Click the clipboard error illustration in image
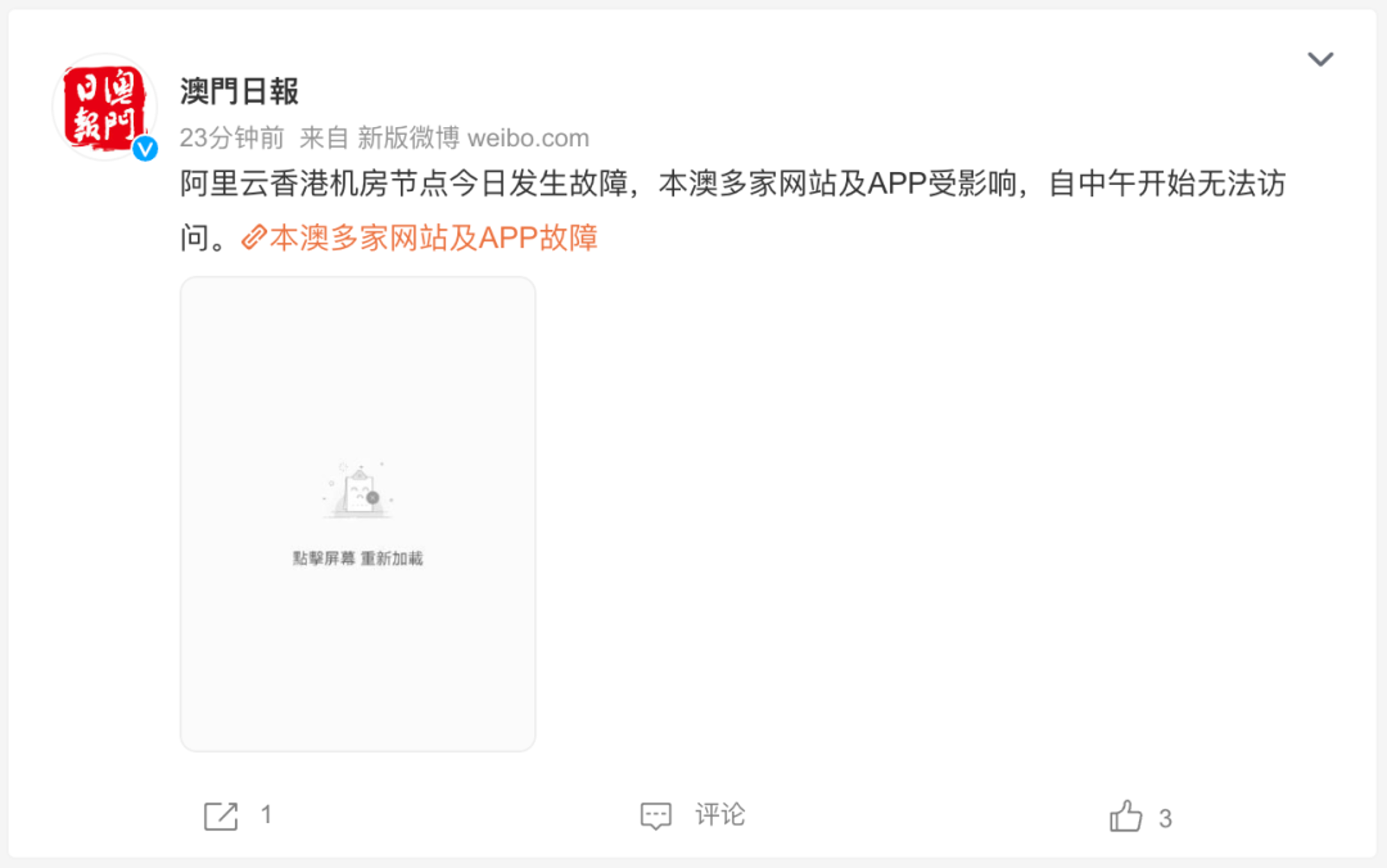Screen dimensions: 1387x868 coord(359,490)
